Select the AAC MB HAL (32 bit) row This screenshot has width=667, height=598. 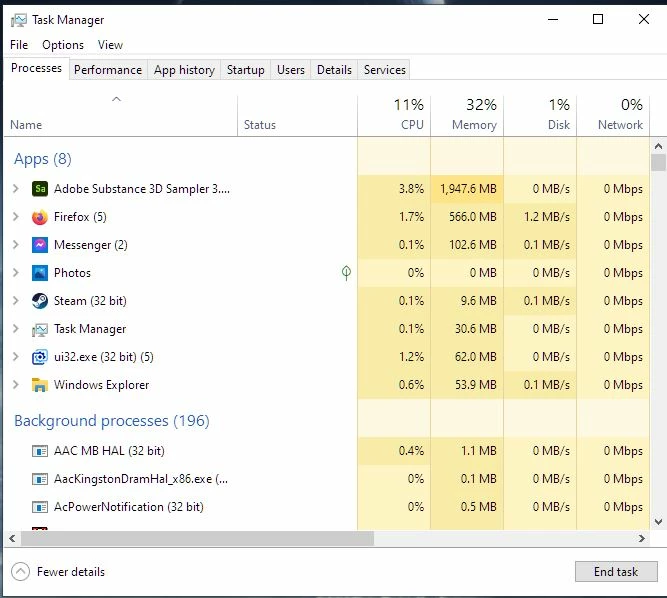click(x=327, y=451)
